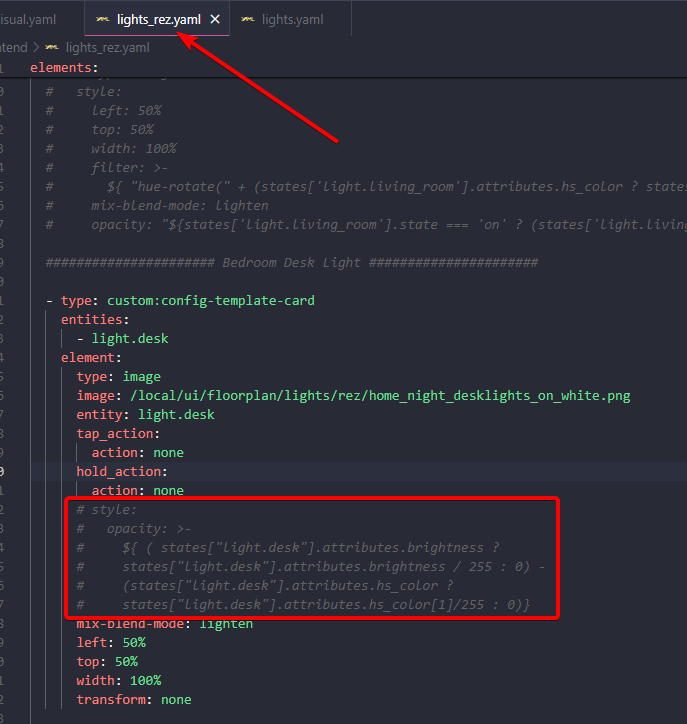Click the 'entity: light.desk' line
Viewport: 687px width, 724px height.
point(145,414)
